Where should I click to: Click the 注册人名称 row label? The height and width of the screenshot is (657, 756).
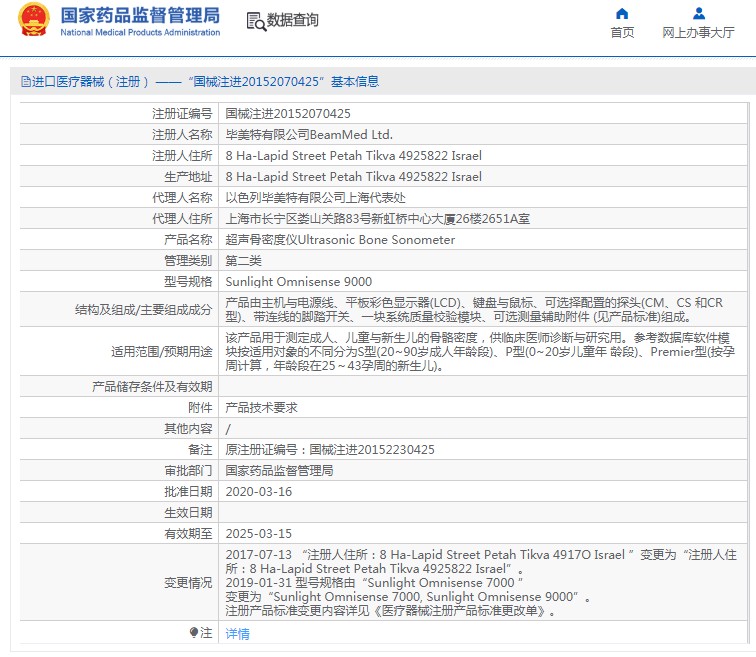pos(182,134)
